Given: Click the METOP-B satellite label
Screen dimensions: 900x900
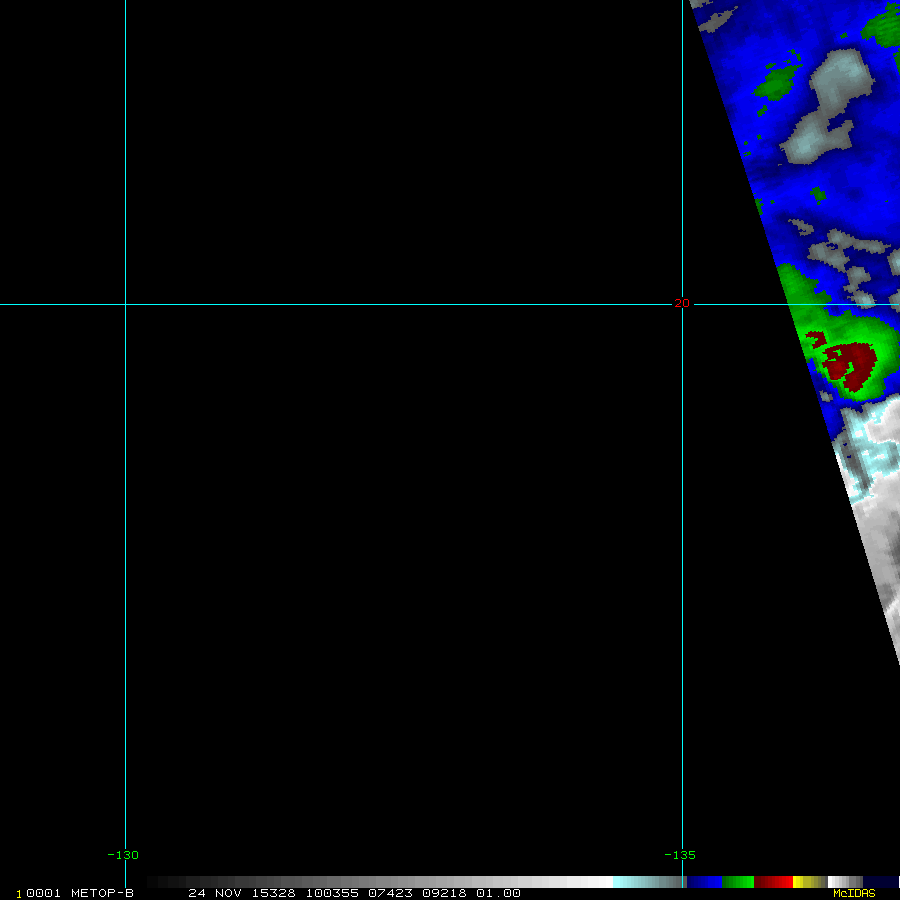Looking at the screenshot, I should tap(102, 893).
